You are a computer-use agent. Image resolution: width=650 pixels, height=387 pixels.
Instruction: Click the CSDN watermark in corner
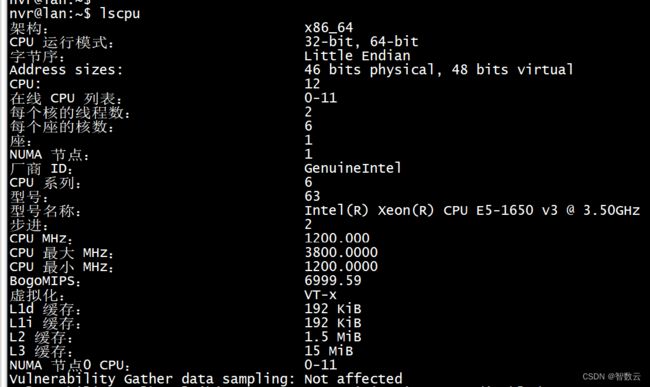611,377
